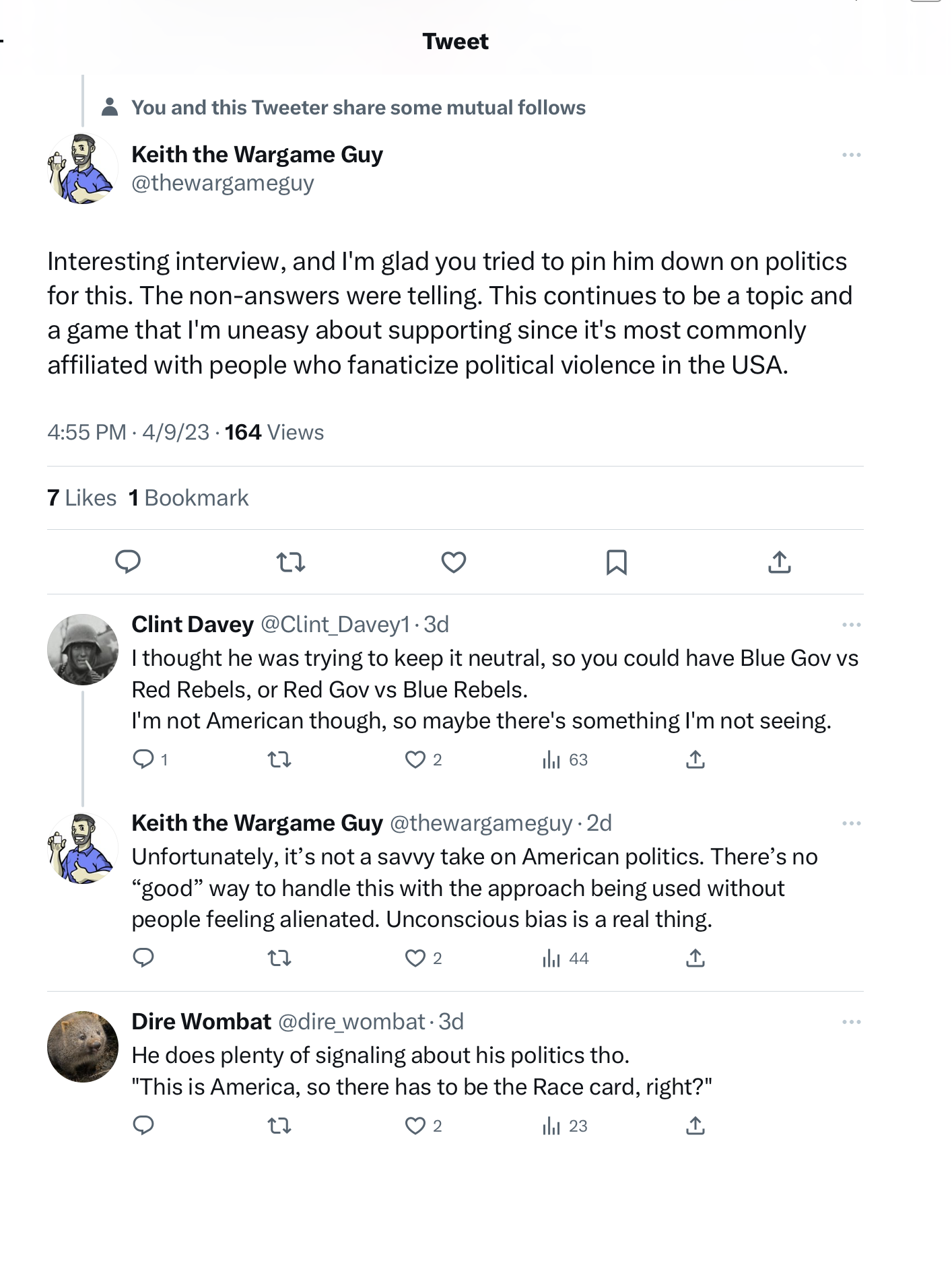
Task: Open more options on Dire Wombat's reply
Action: click(x=851, y=1023)
